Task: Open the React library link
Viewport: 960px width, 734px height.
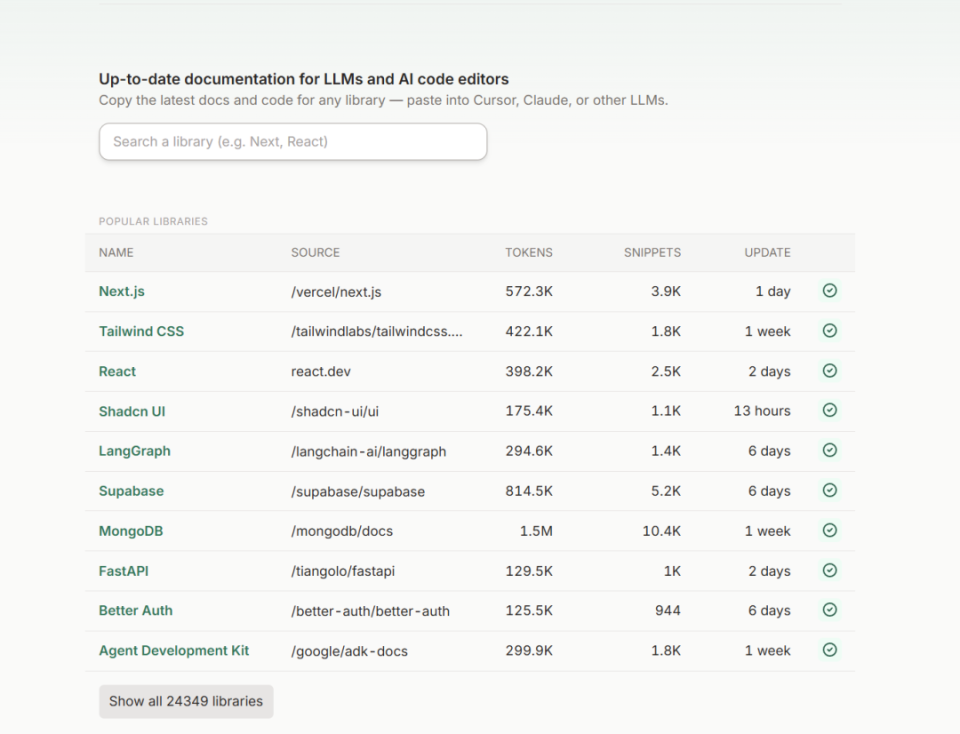Action: pyautogui.click(x=117, y=371)
